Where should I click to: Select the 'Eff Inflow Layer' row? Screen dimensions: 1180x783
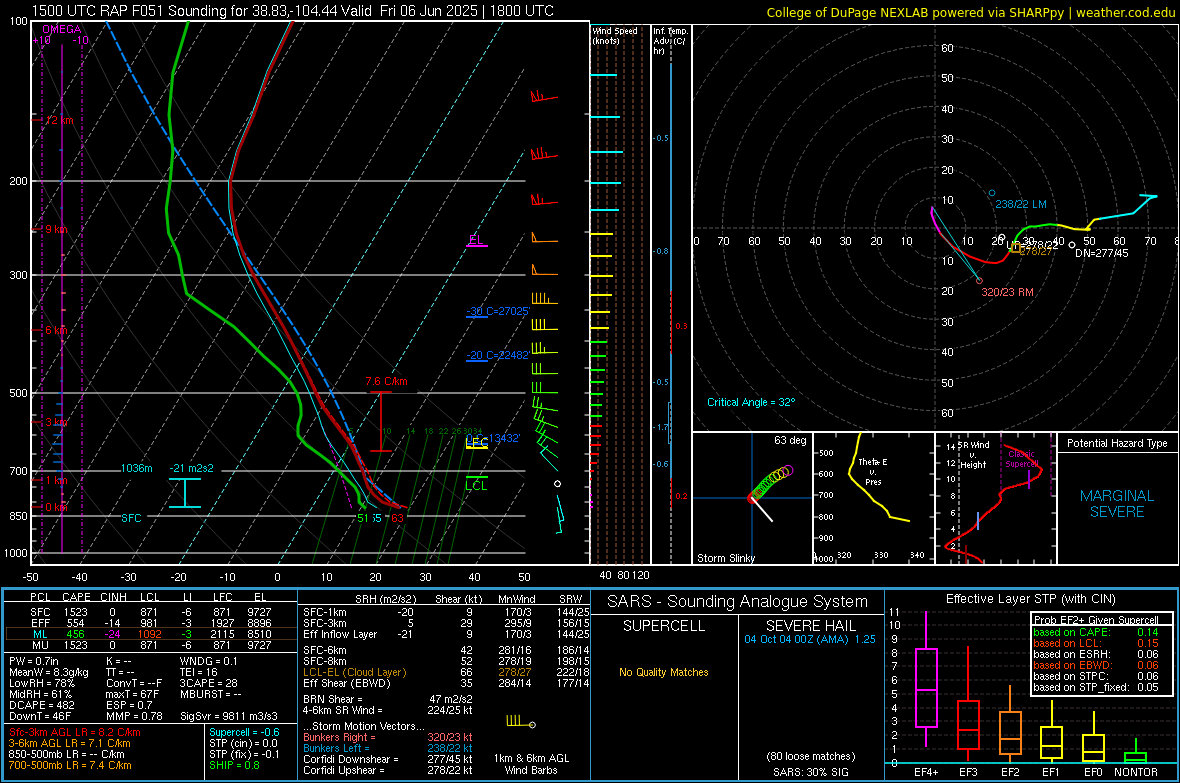coord(446,634)
